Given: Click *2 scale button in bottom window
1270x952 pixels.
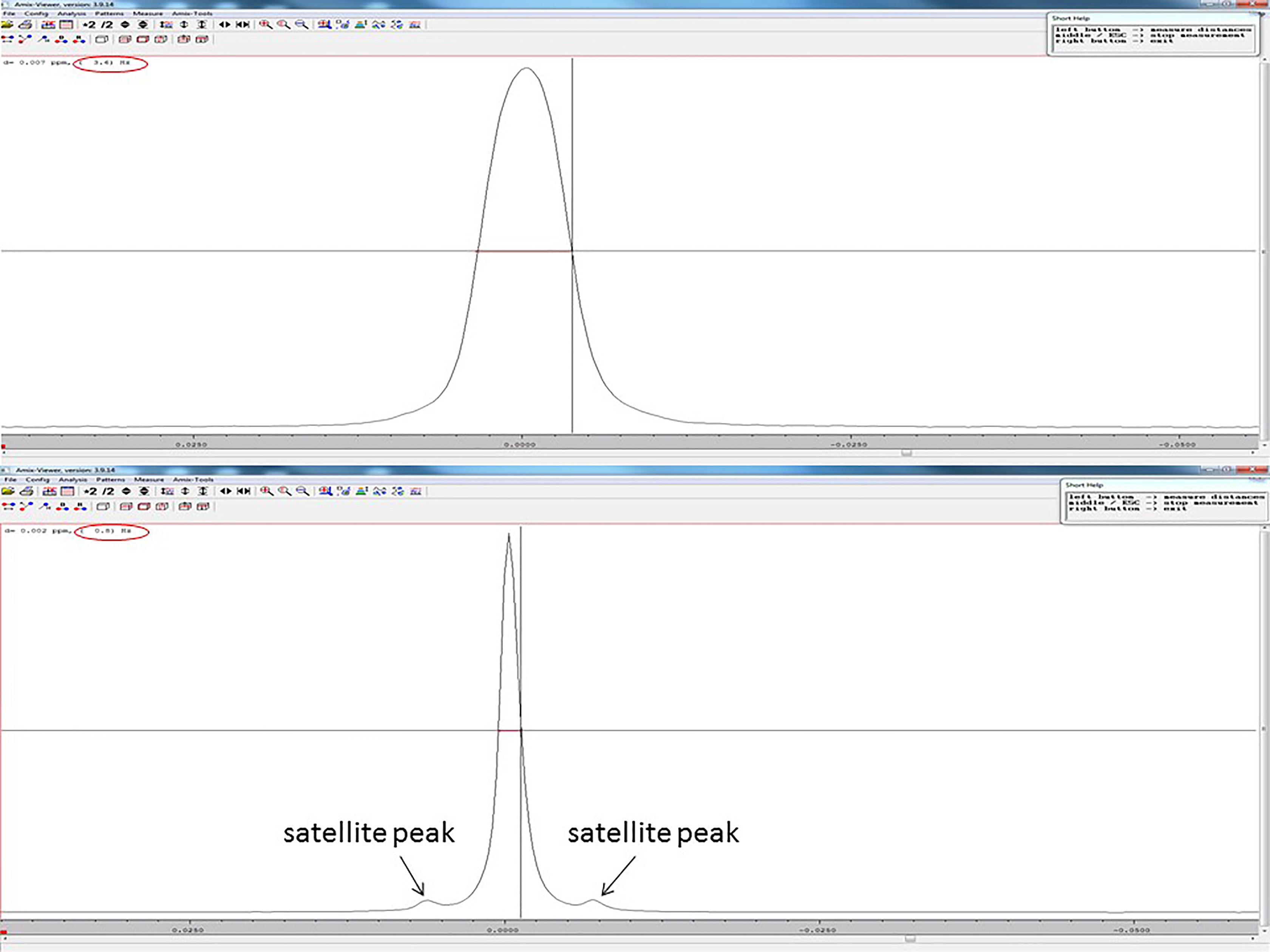Looking at the screenshot, I should tap(90, 491).
